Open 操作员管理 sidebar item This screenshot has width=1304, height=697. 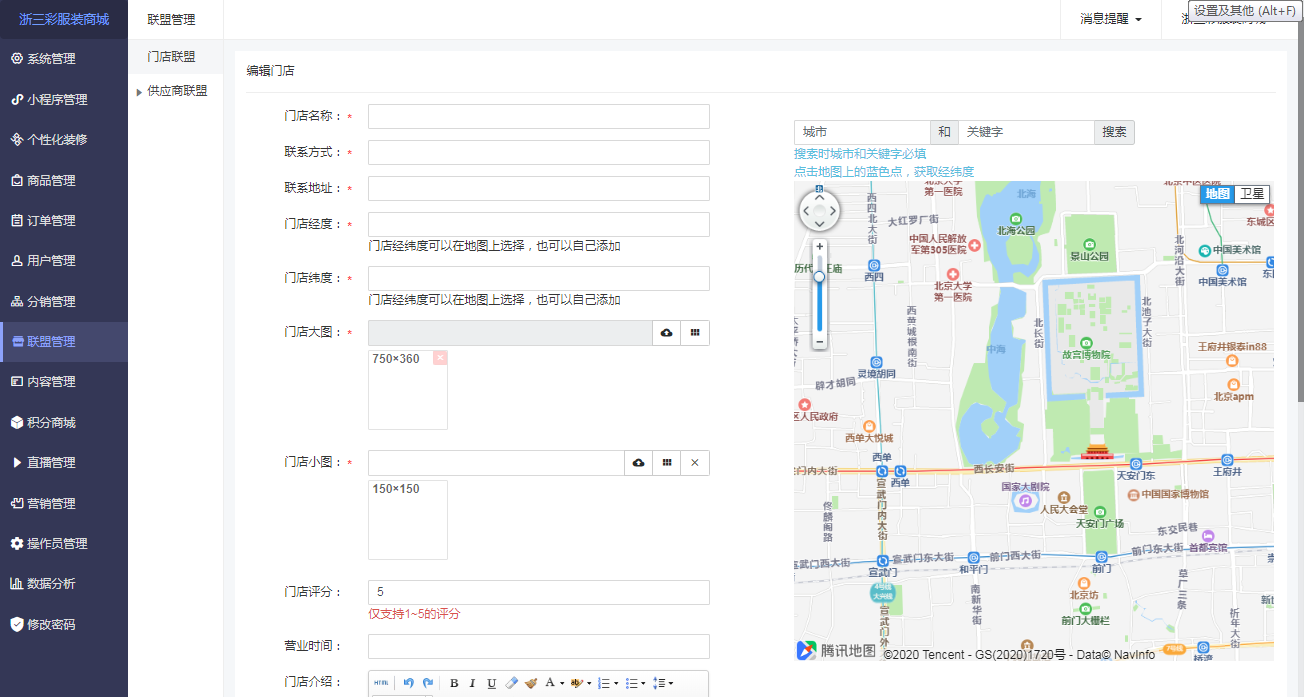64,543
